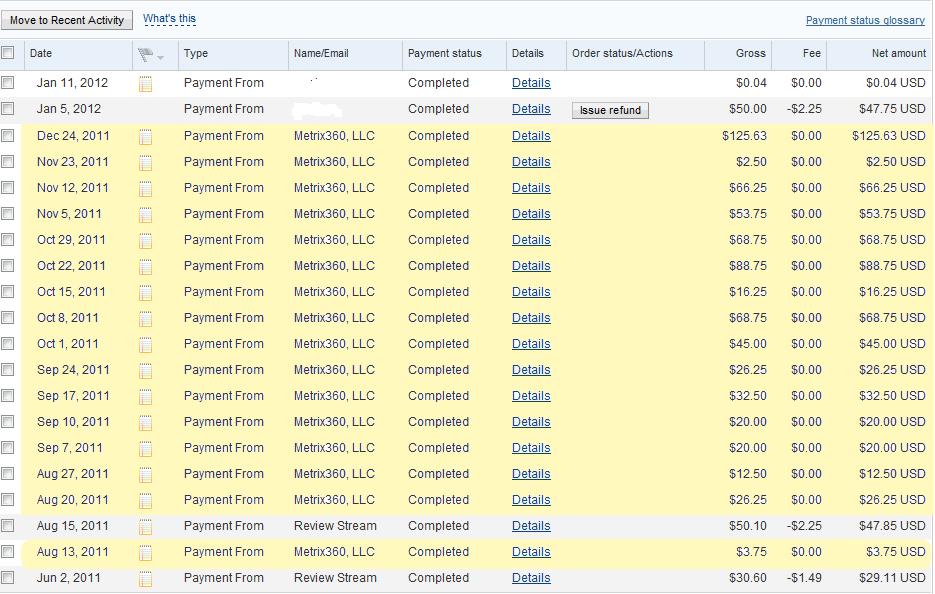
Task: Click the Move to Recent Activity button
Action: (66, 19)
